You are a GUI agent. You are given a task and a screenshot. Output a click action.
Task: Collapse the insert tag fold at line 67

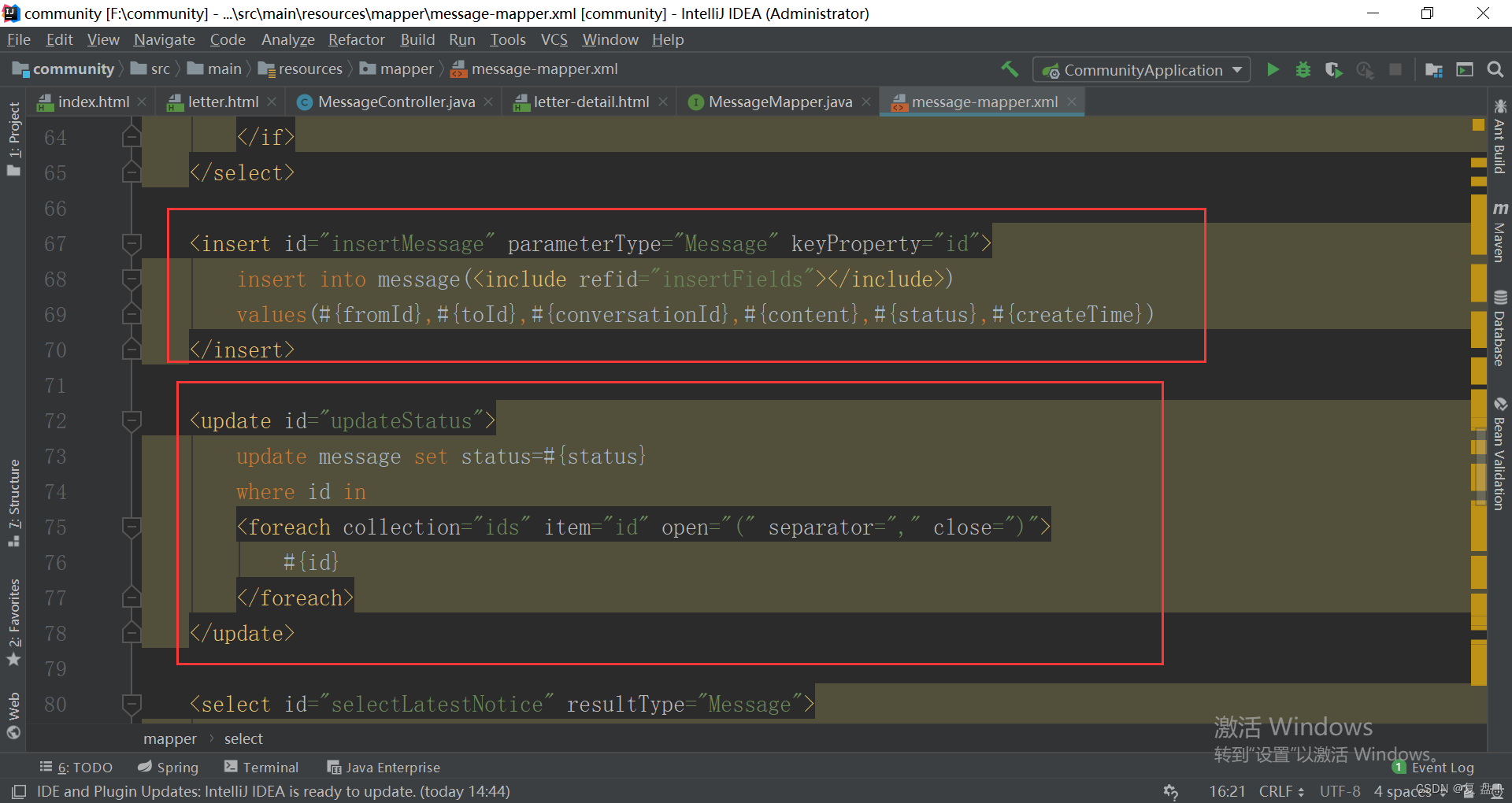coord(132,244)
